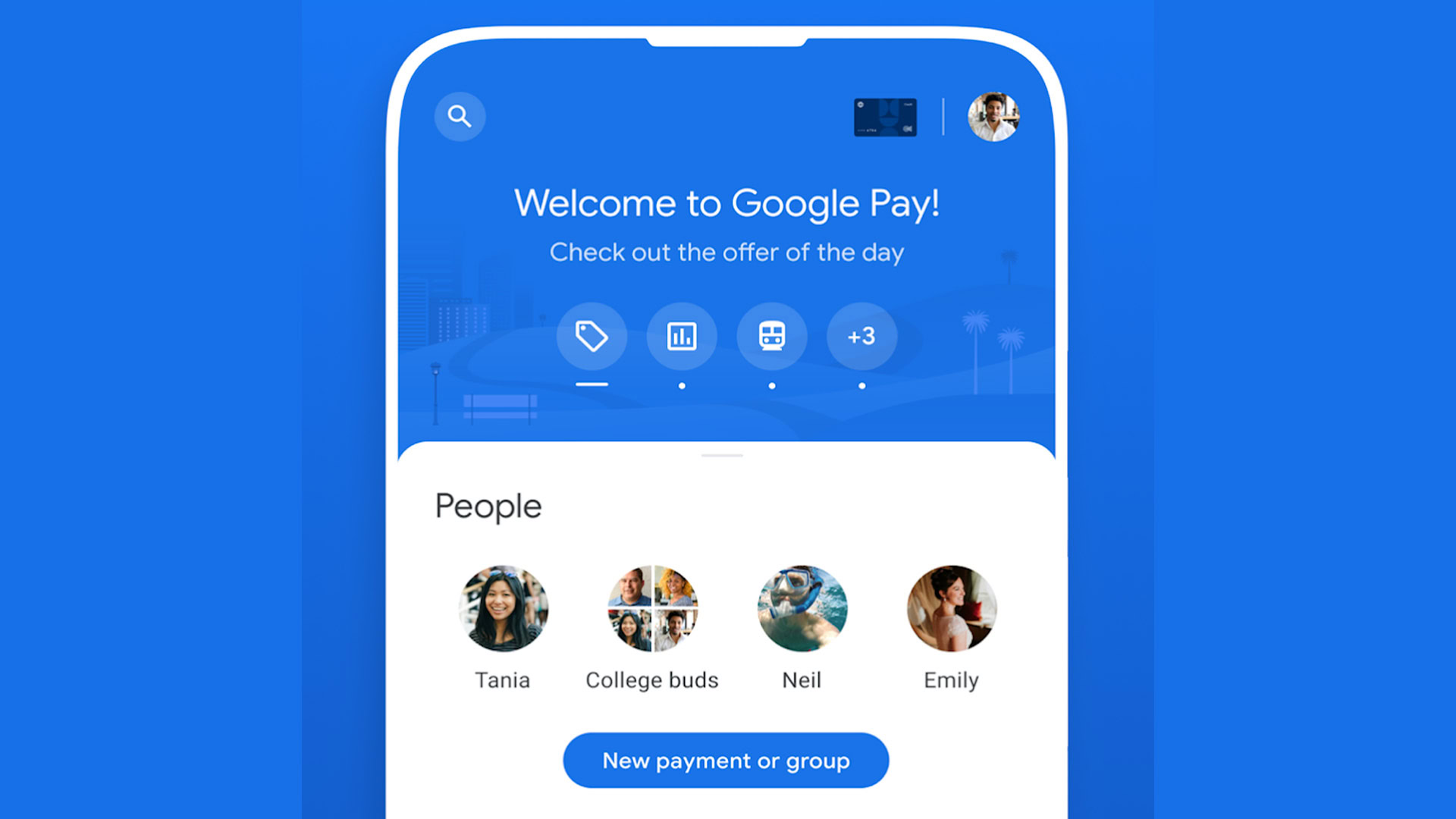
Task: View the user profile avatar
Action: coord(996,116)
